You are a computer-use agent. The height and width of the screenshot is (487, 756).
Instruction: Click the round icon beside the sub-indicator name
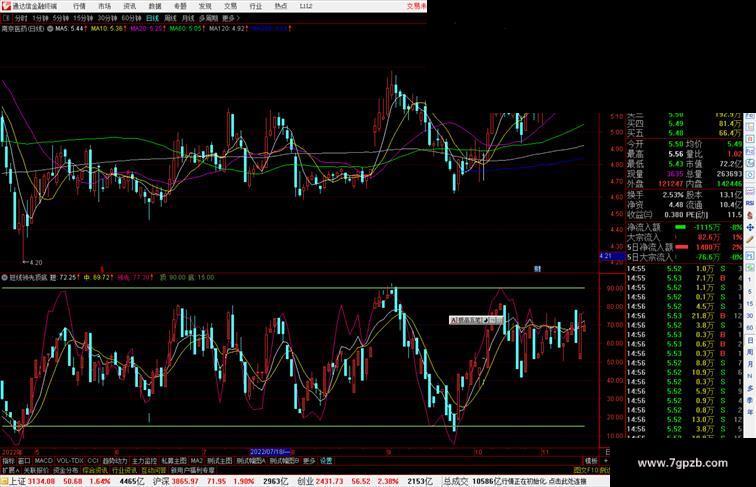(x=5, y=277)
